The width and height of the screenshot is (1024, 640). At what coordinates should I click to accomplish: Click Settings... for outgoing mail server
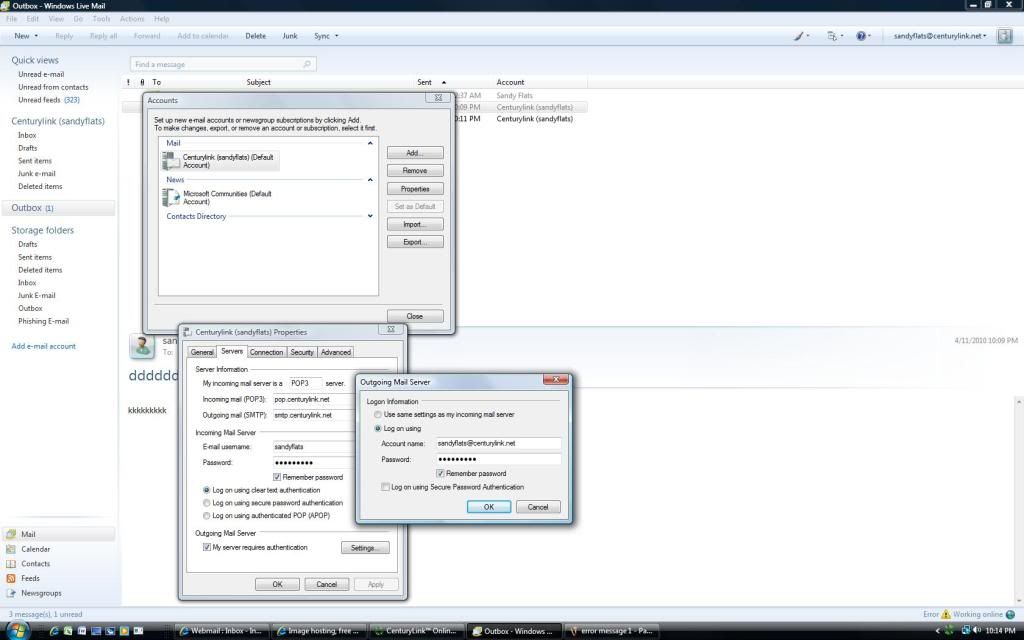[x=365, y=548]
